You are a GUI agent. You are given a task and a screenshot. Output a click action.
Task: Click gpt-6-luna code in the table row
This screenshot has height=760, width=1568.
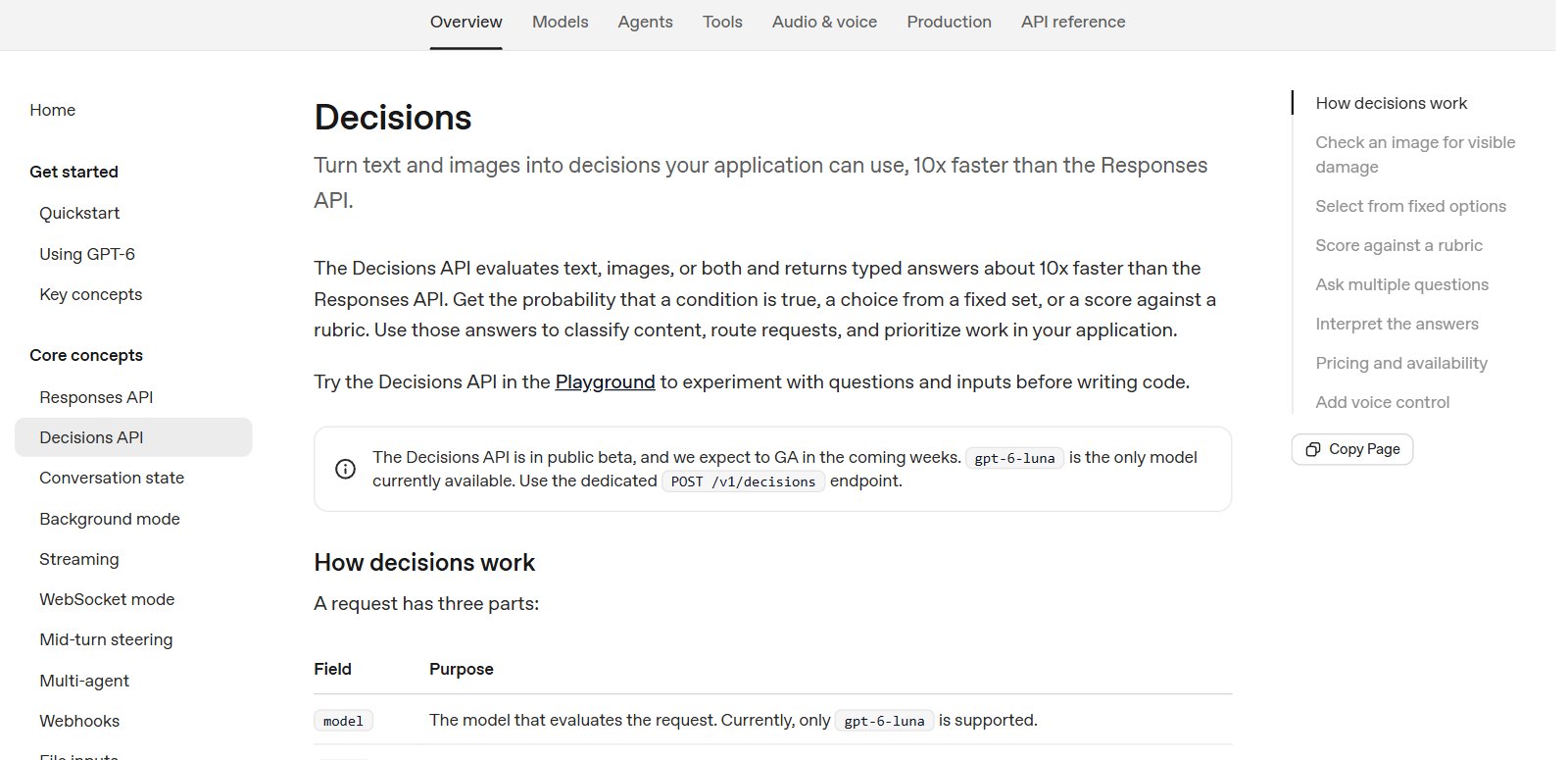[x=884, y=721]
